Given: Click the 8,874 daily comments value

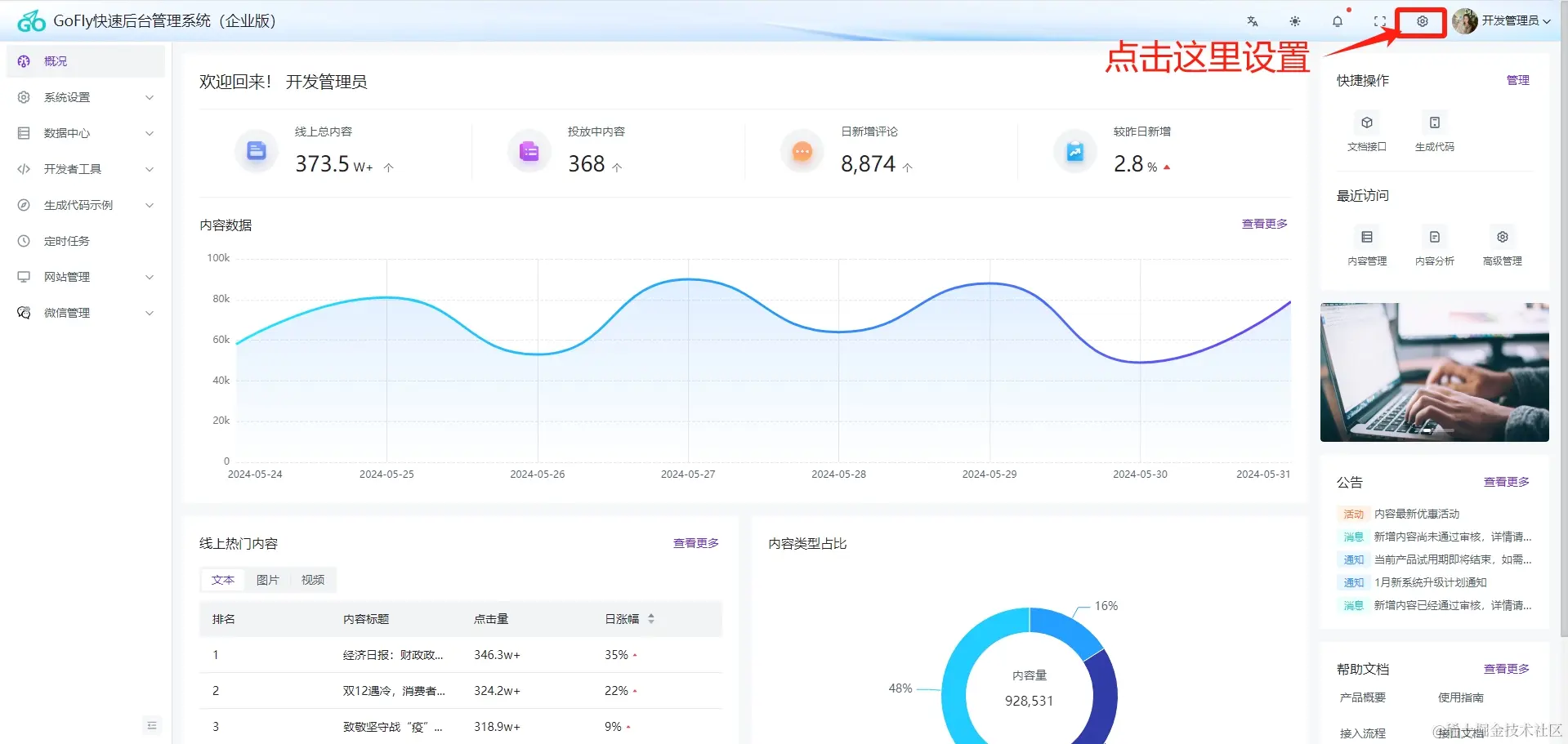Looking at the screenshot, I should tap(869, 164).
